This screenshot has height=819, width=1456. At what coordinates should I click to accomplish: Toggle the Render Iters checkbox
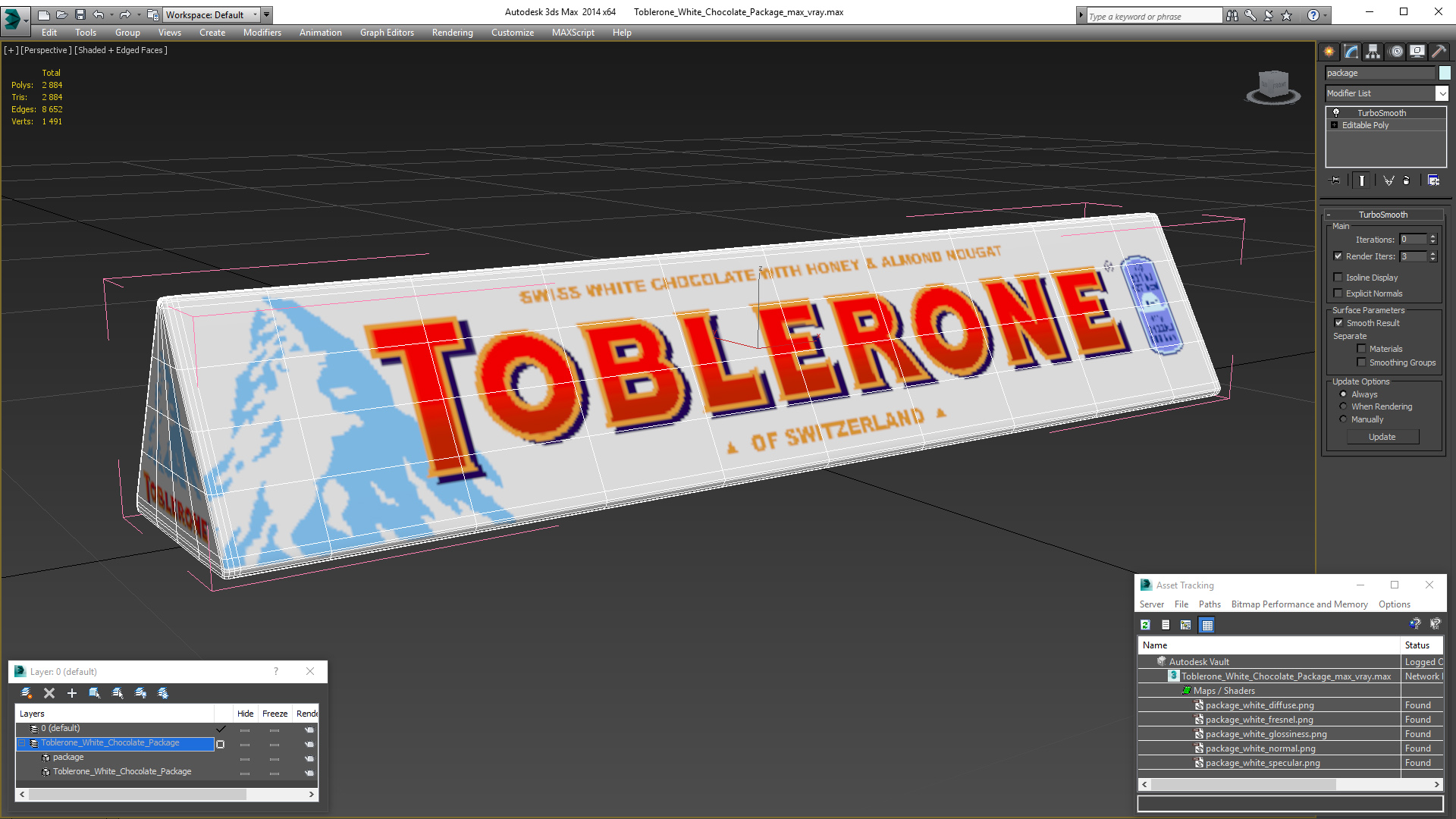(1338, 256)
